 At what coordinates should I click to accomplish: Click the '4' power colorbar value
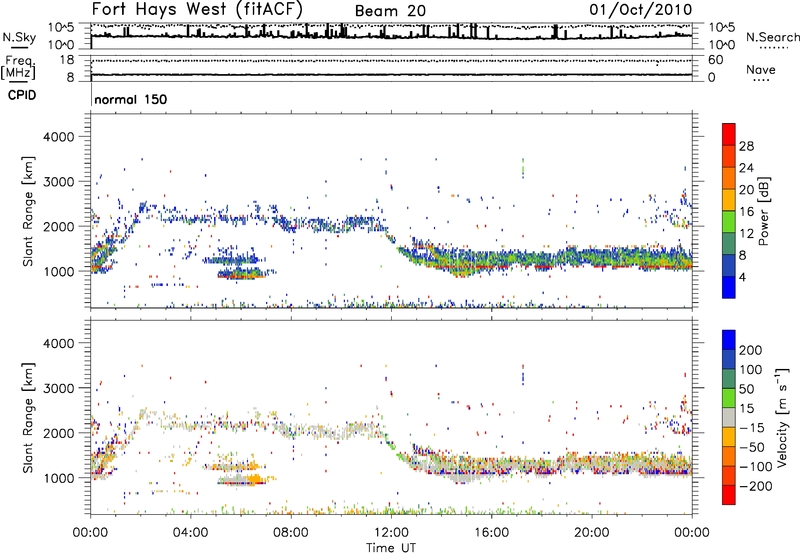pos(742,277)
